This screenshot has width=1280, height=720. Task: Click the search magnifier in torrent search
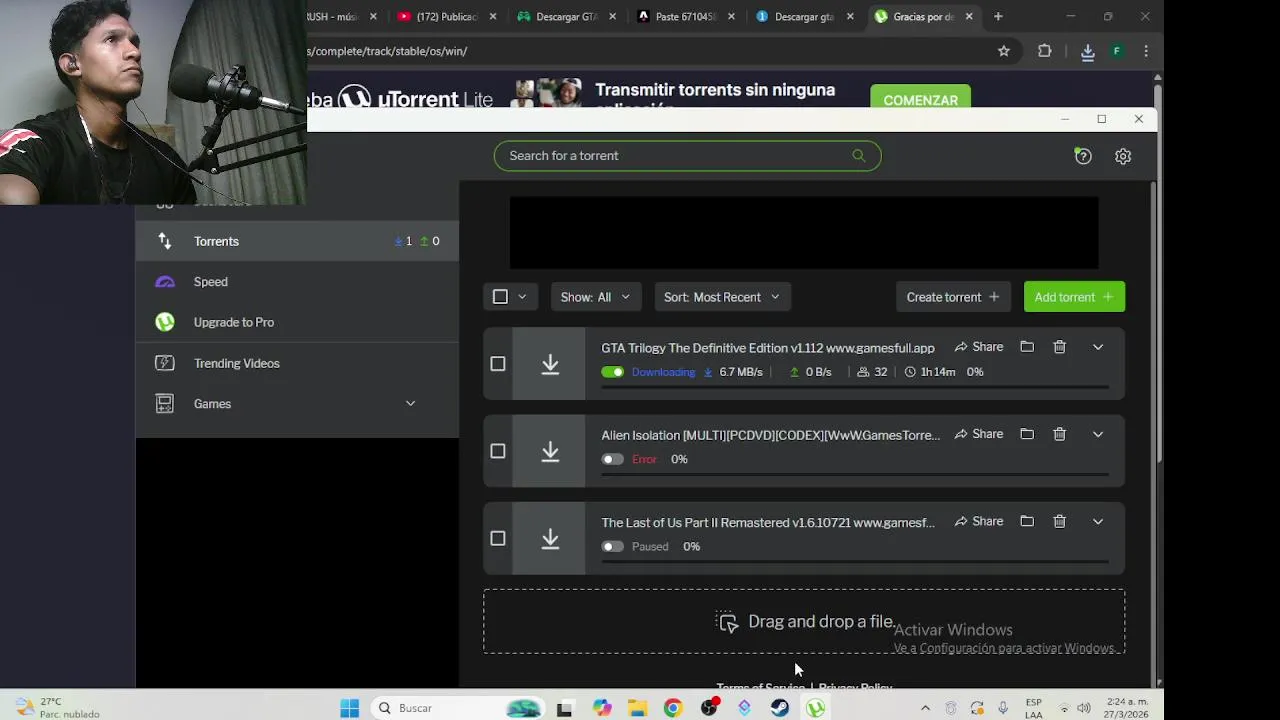click(x=858, y=155)
